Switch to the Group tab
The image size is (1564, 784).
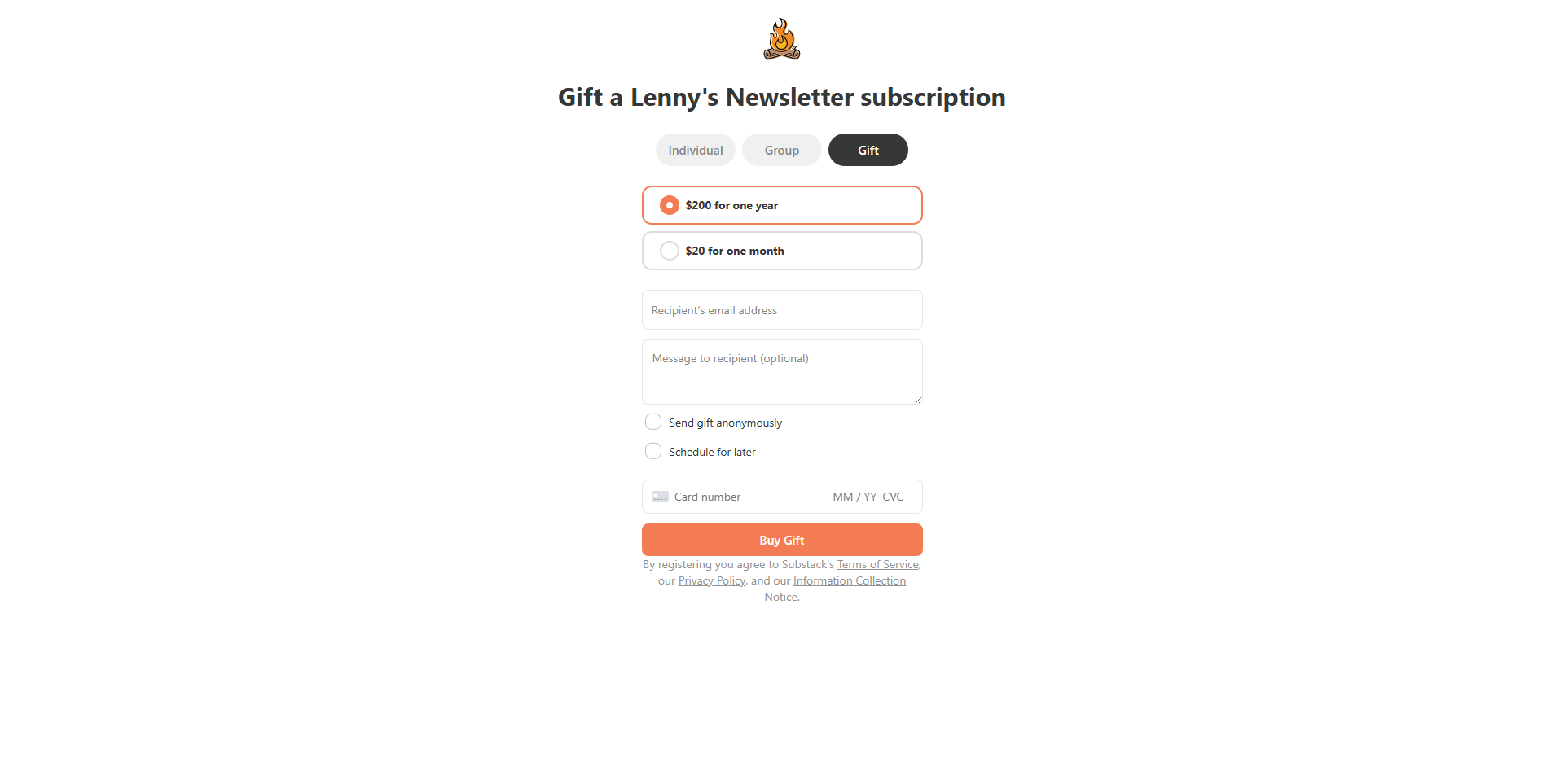click(782, 150)
